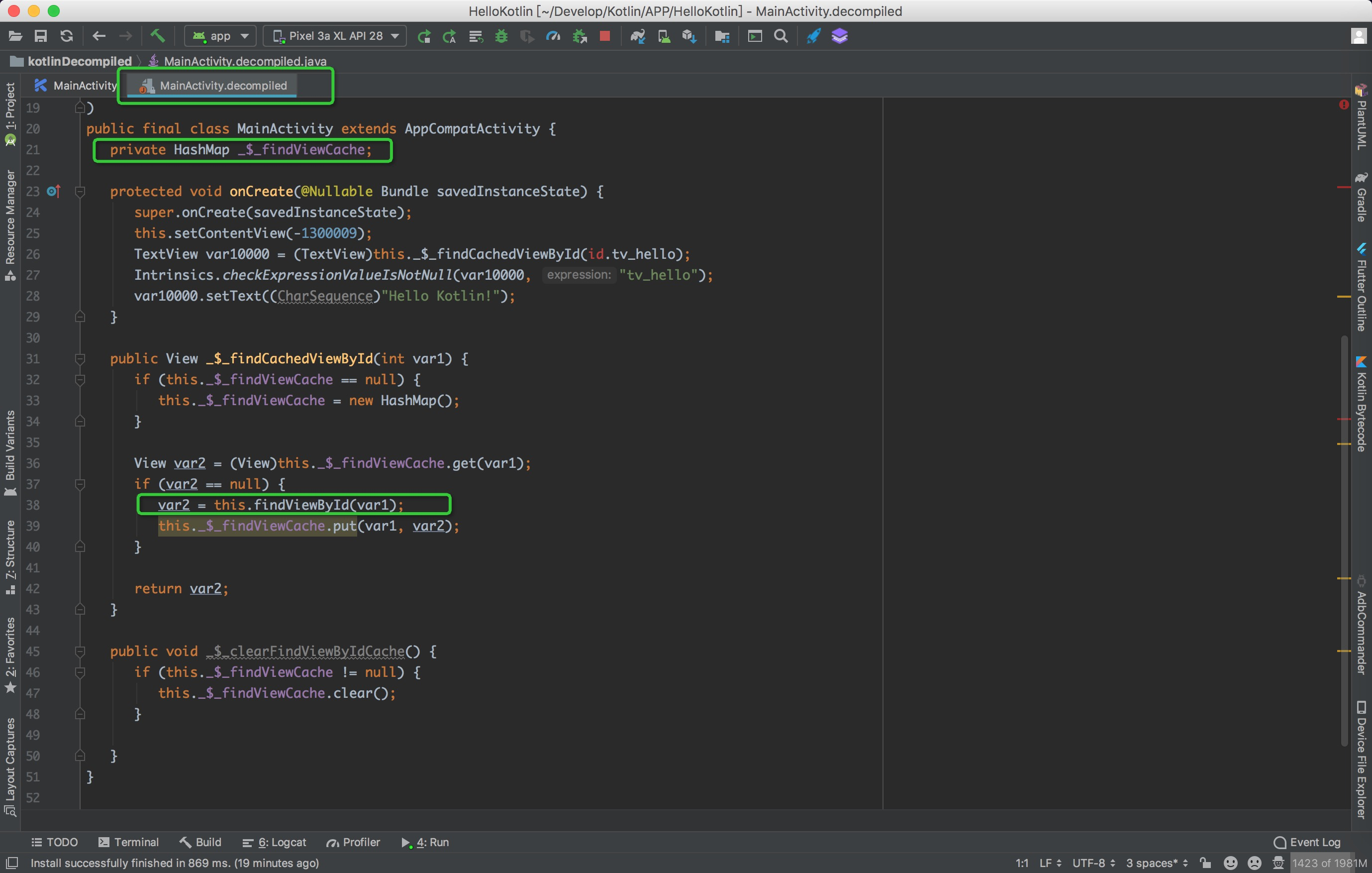Click the override gutter icon on line 23
The height and width of the screenshot is (873, 1372).
(x=54, y=192)
